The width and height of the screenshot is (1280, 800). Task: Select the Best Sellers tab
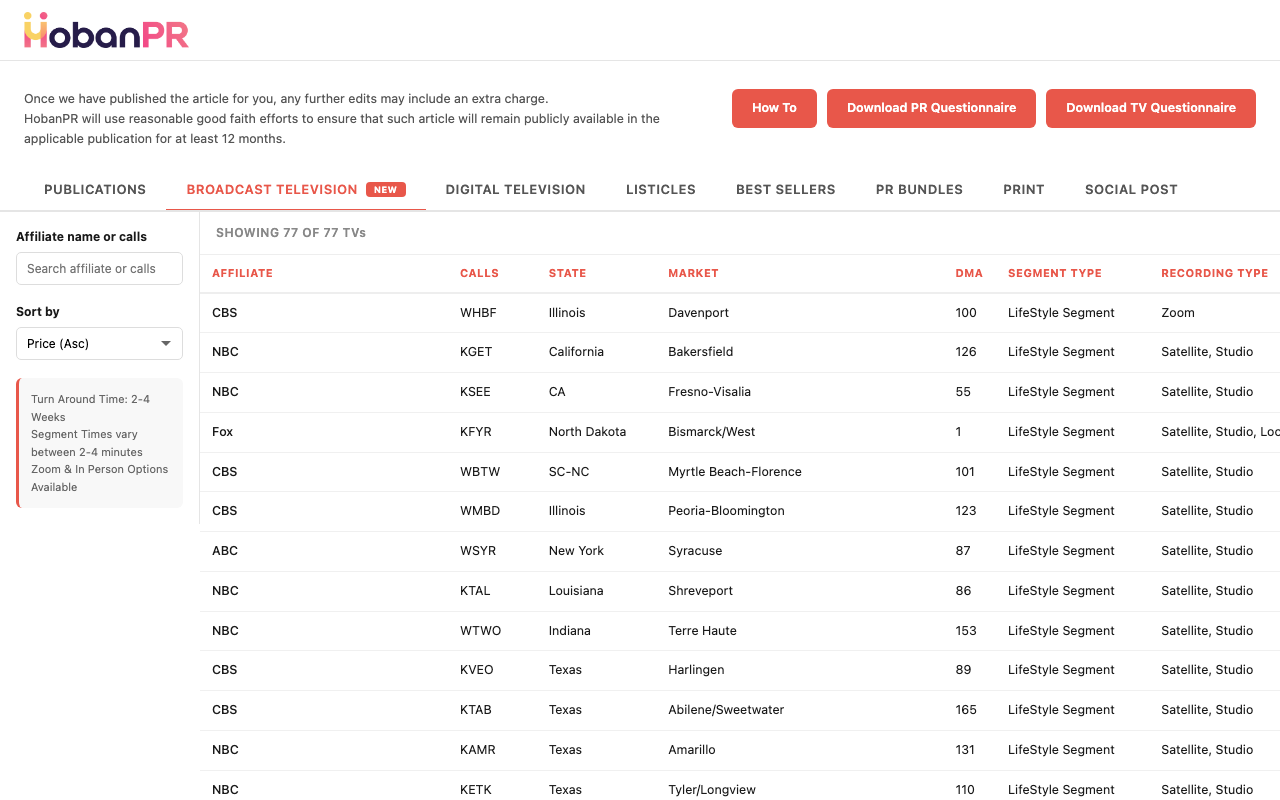click(x=785, y=189)
